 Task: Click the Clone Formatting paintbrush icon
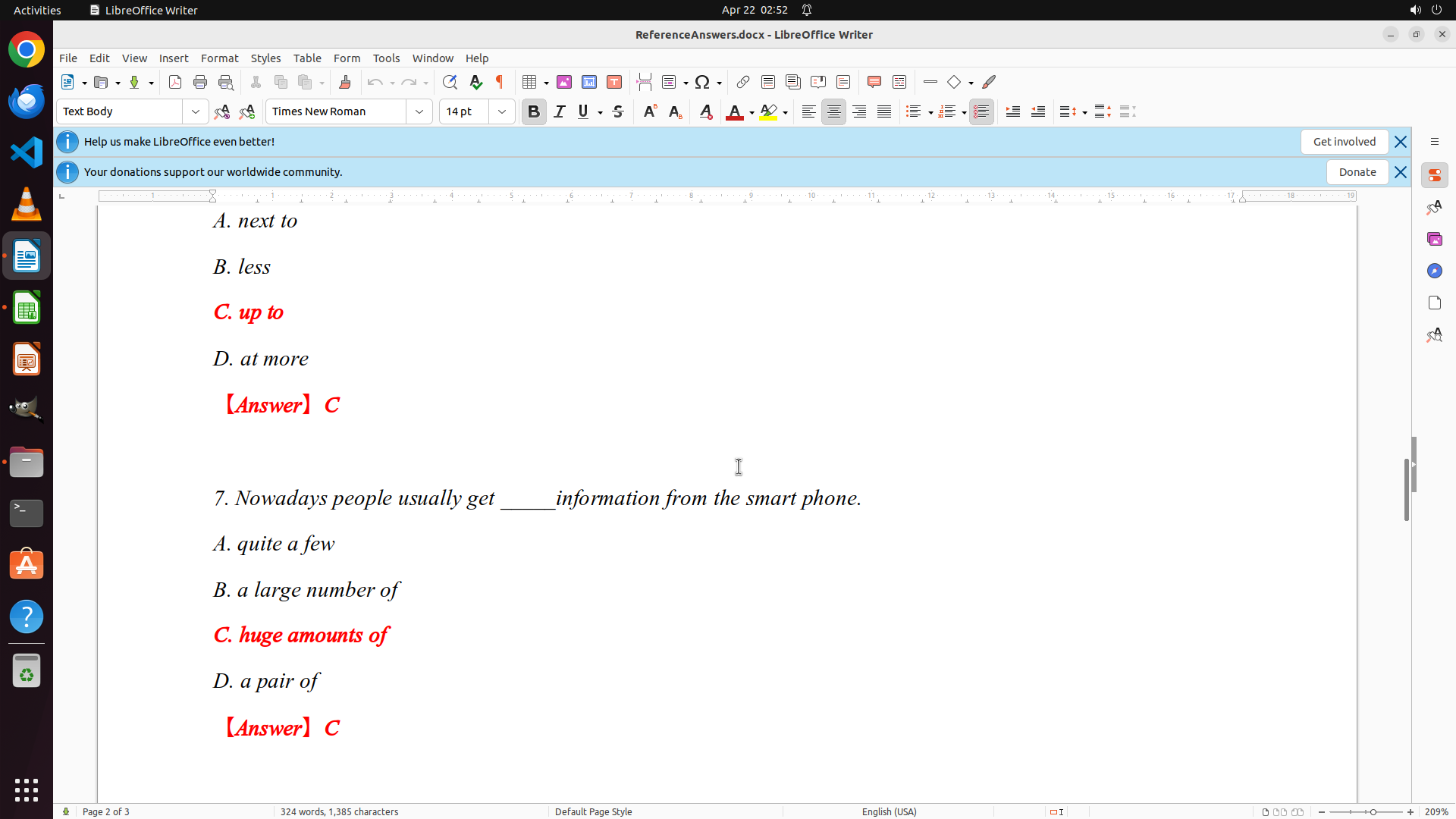coord(345,82)
